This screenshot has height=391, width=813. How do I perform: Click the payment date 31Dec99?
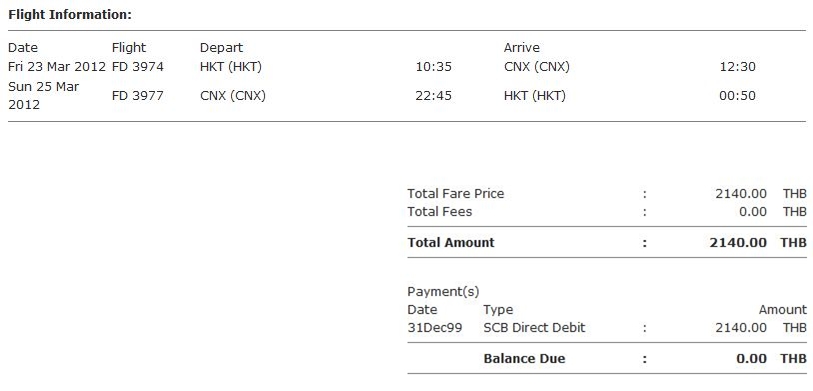pos(434,328)
